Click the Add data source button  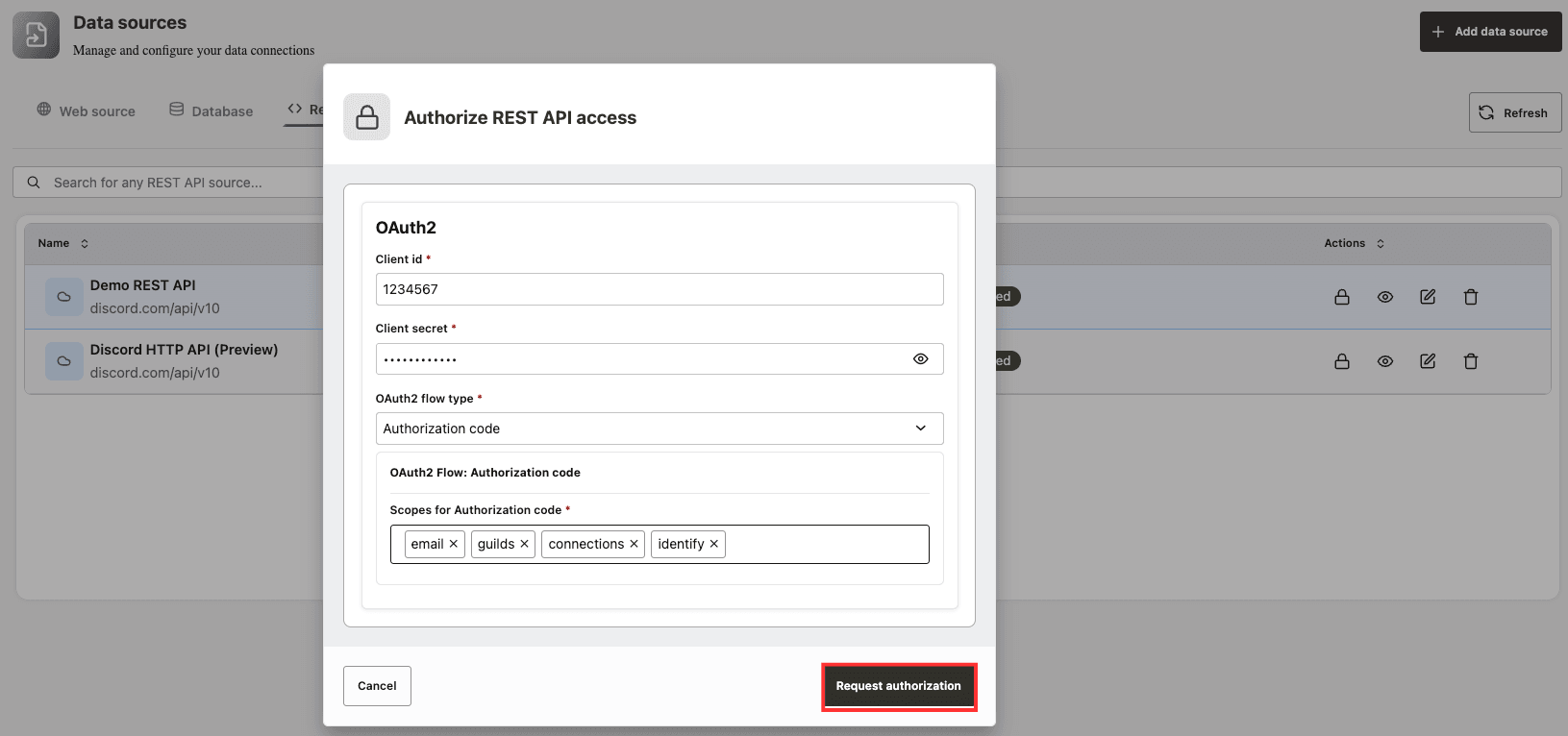(1490, 32)
